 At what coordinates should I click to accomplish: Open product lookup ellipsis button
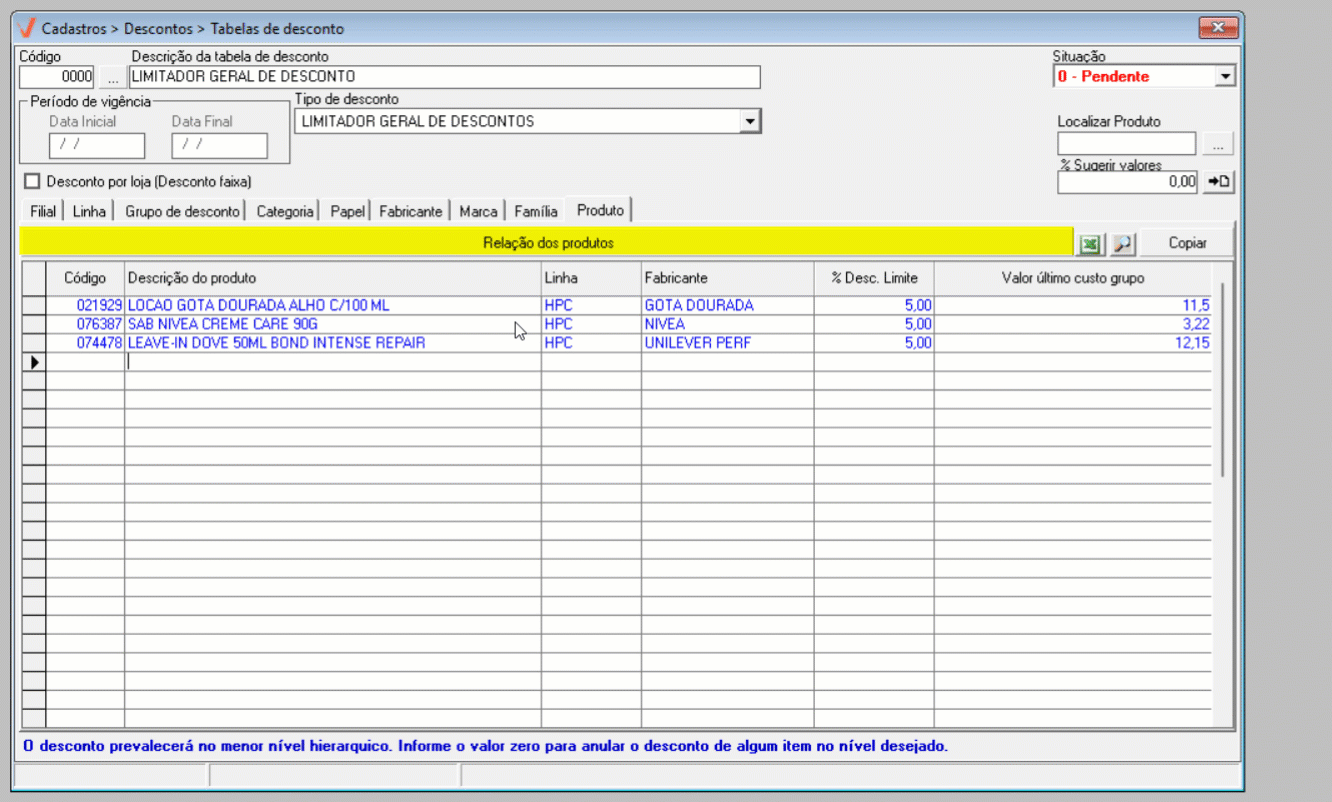(x=1217, y=145)
